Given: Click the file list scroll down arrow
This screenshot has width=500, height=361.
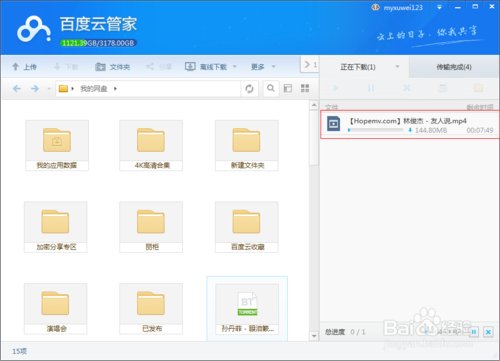Looking at the screenshot, I should (x=314, y=336).
